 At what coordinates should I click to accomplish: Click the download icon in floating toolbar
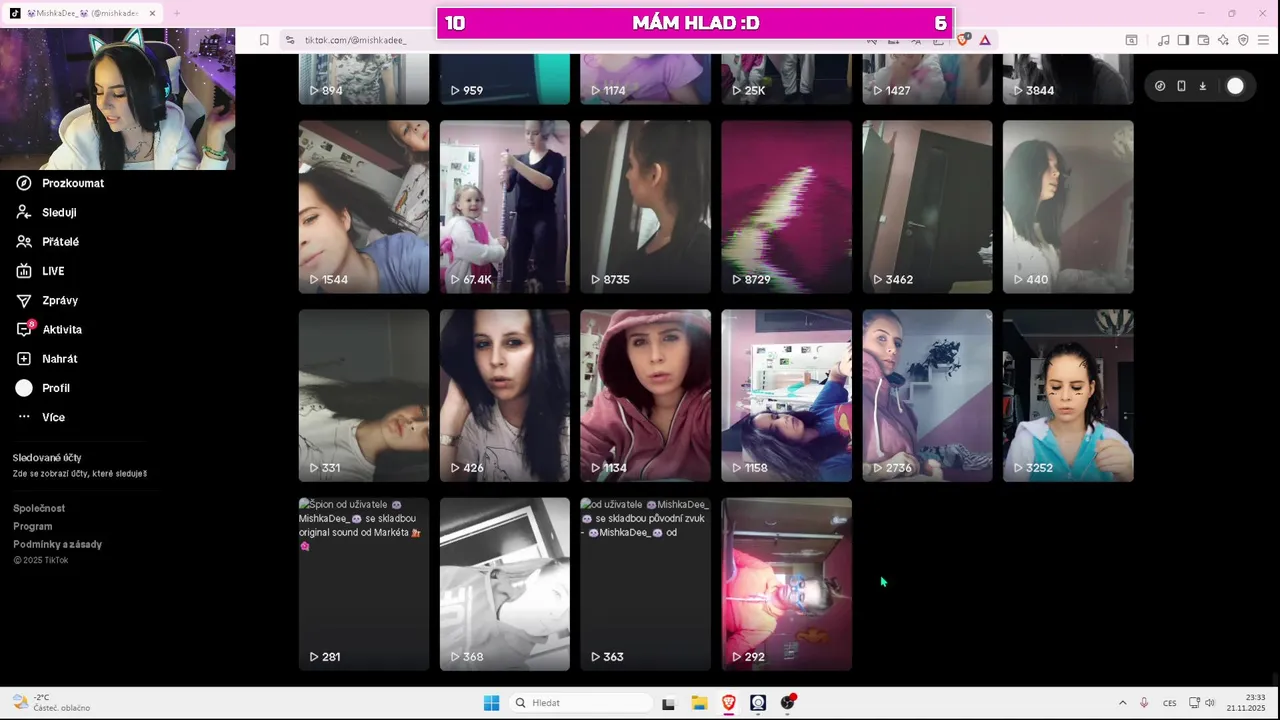(1202, 86)
